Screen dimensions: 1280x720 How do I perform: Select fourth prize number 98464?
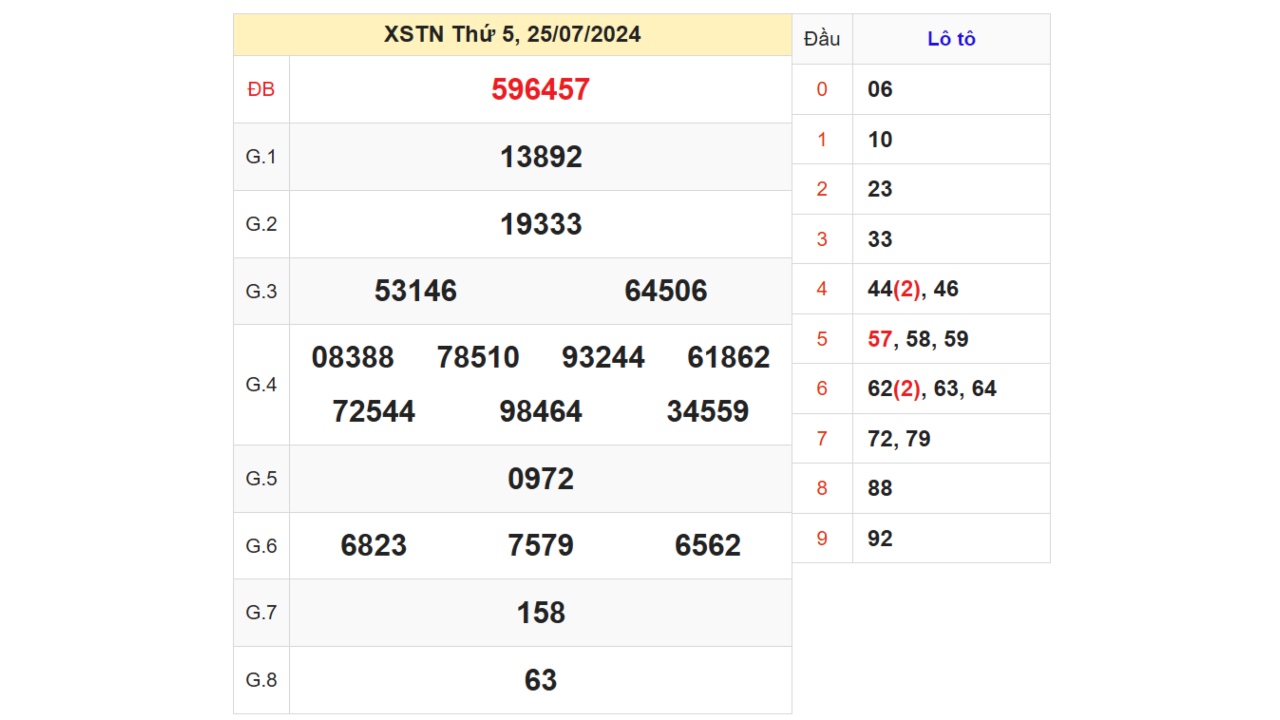(x=540, y=411)
